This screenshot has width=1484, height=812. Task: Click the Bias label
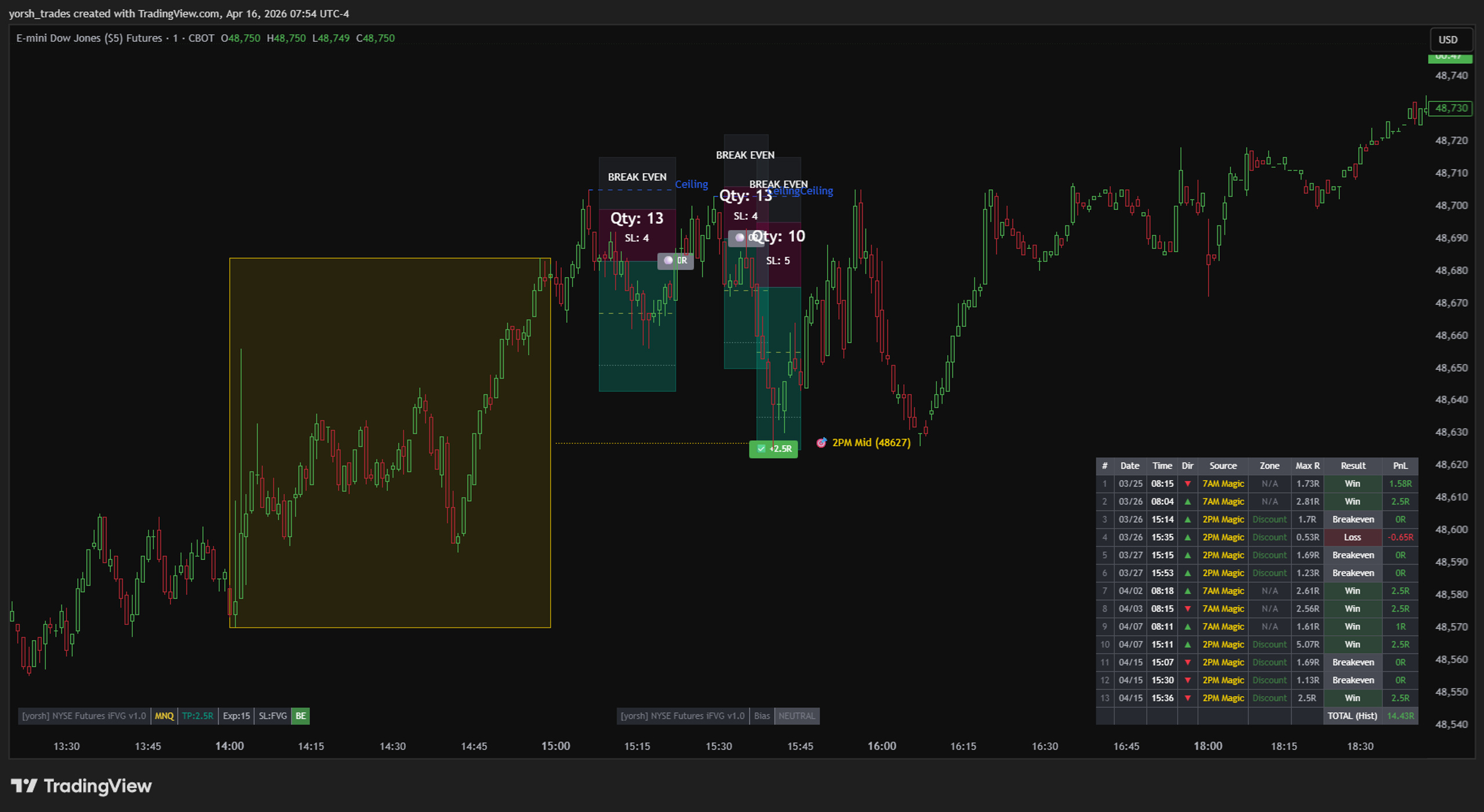(x=762, y=716)
